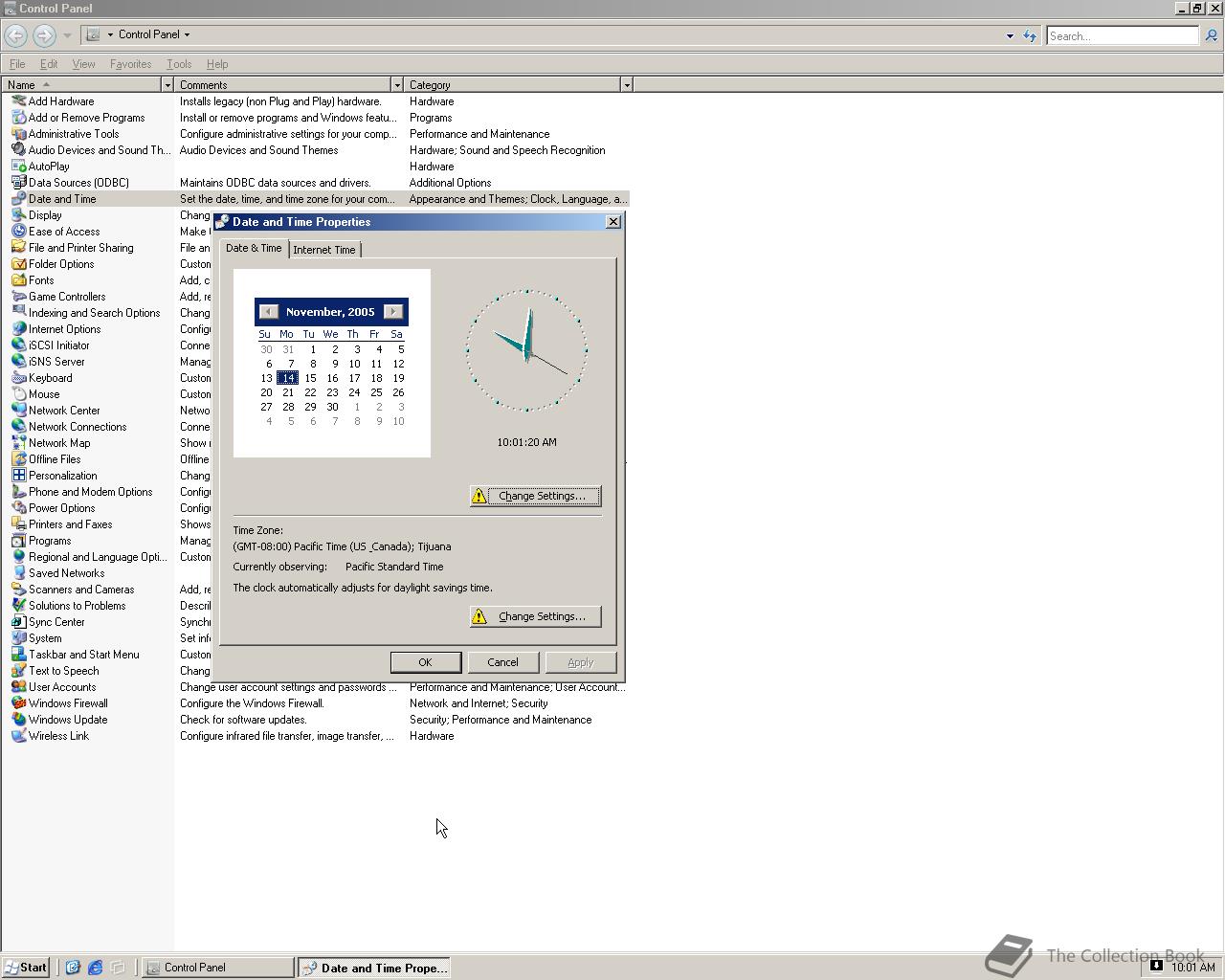This screenshot has height=980, width=1225.
Task: Open the View menu
Action: point(83,64)
